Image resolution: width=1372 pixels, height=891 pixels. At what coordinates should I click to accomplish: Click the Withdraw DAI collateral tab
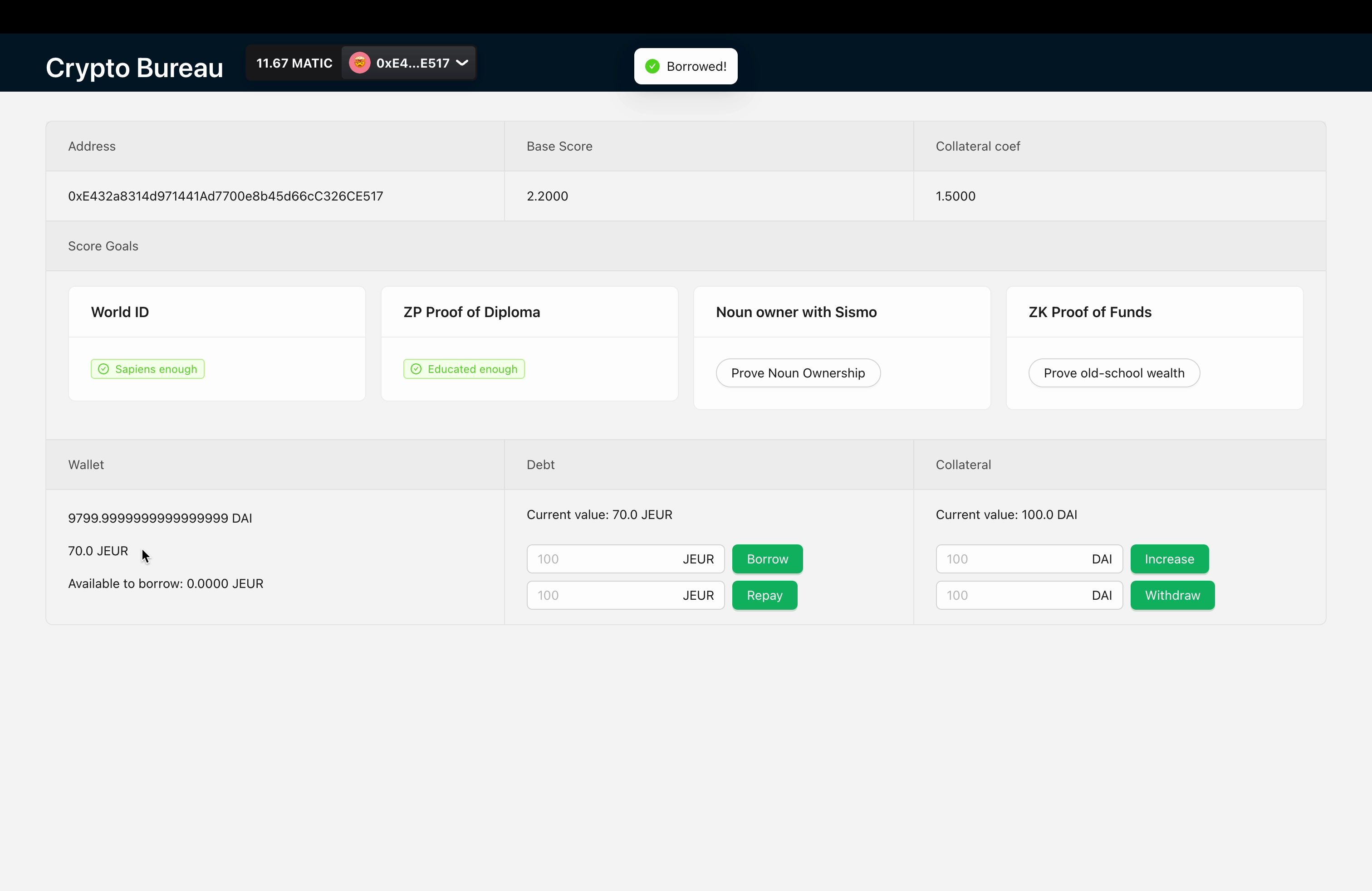coord(1172,595)
